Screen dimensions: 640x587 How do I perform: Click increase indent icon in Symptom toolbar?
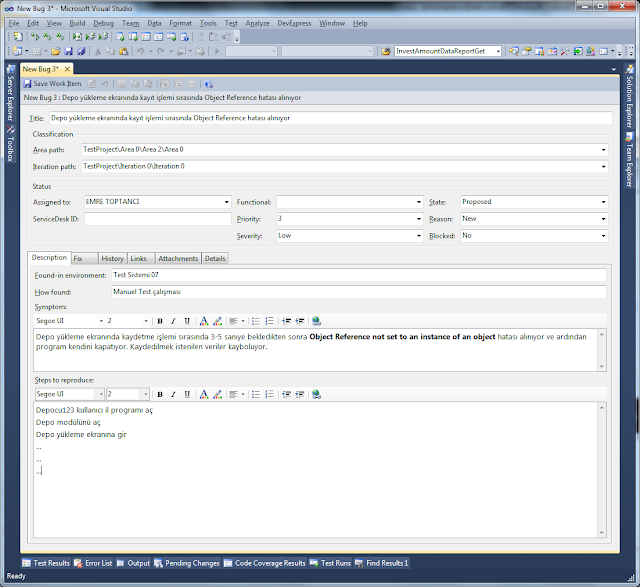pos(300,321)
